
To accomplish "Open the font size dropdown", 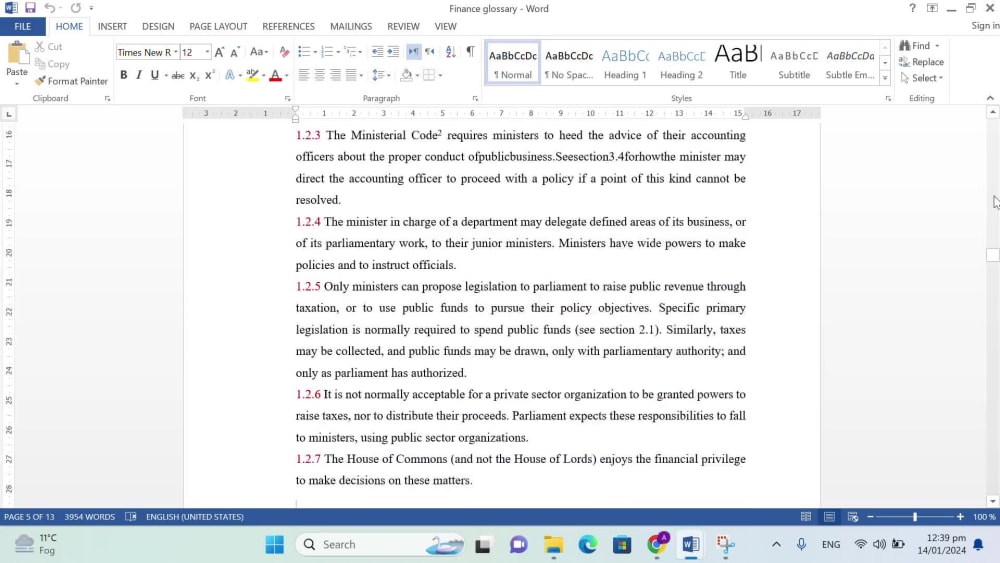I will [x=207, y=52].
